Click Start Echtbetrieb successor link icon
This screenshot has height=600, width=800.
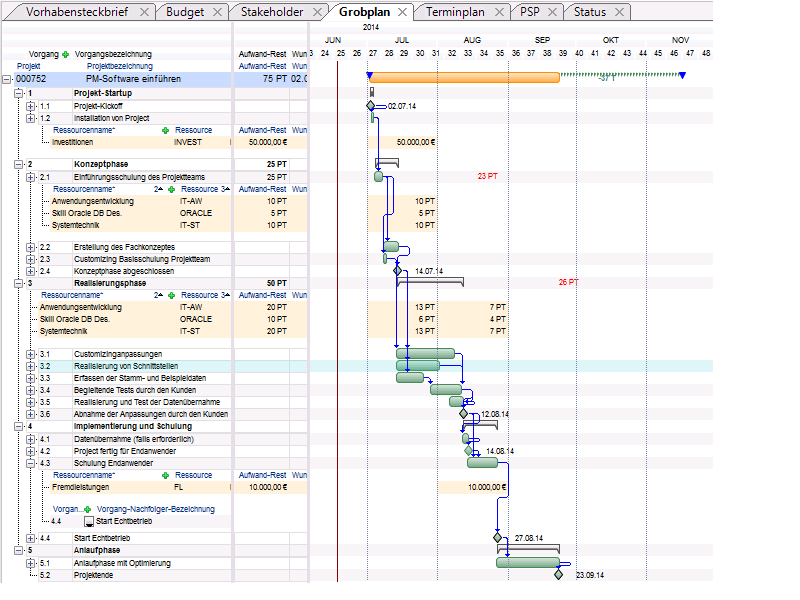[x=89, y=521]
